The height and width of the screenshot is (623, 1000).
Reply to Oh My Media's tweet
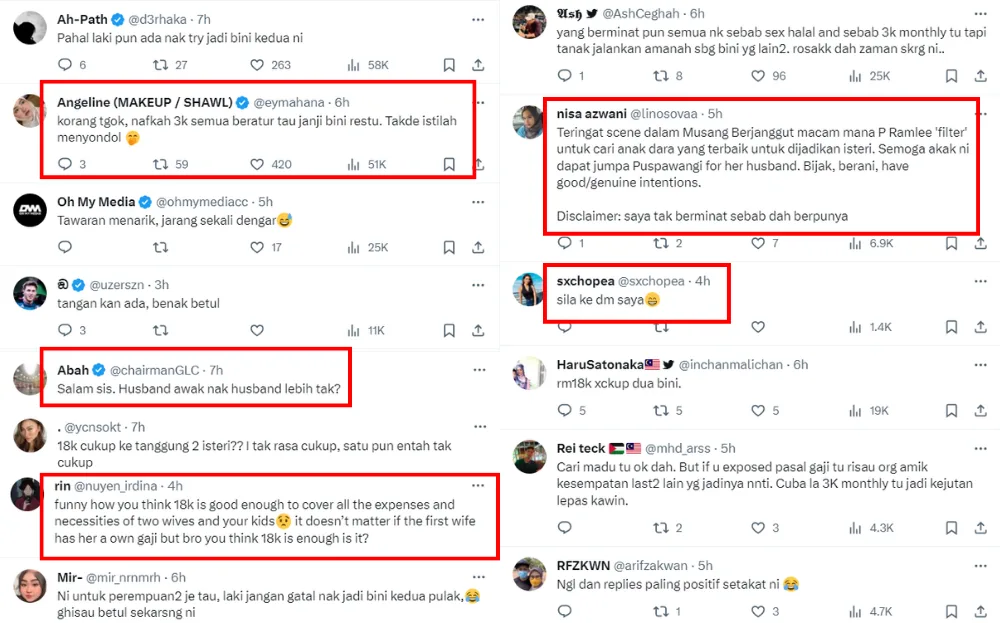tap(64, 247)
